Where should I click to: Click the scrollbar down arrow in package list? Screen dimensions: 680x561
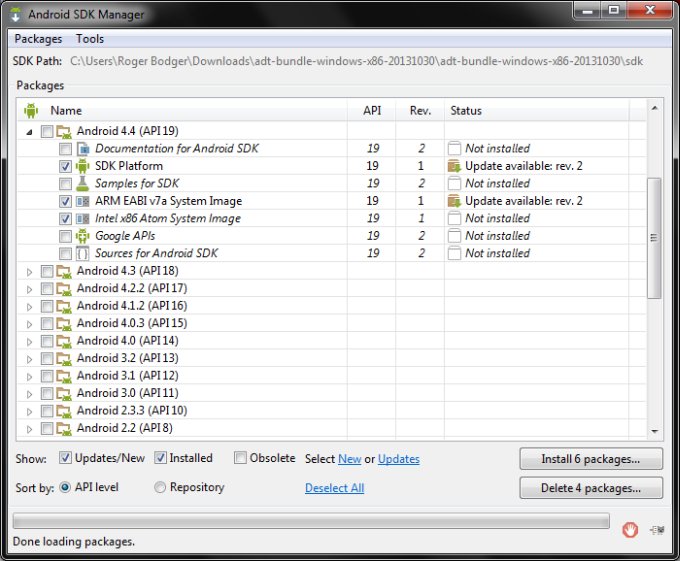coord(654,431)
